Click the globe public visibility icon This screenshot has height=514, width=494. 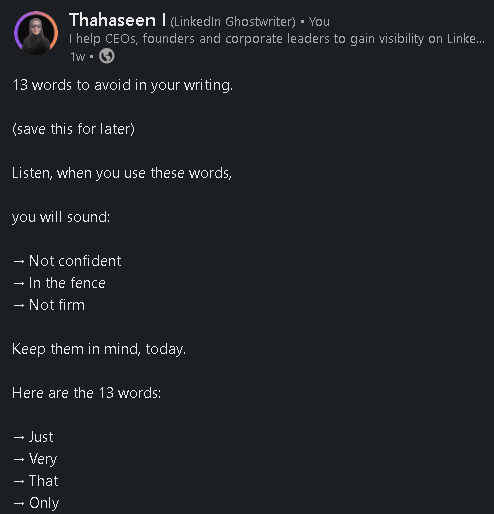point(107,56)
